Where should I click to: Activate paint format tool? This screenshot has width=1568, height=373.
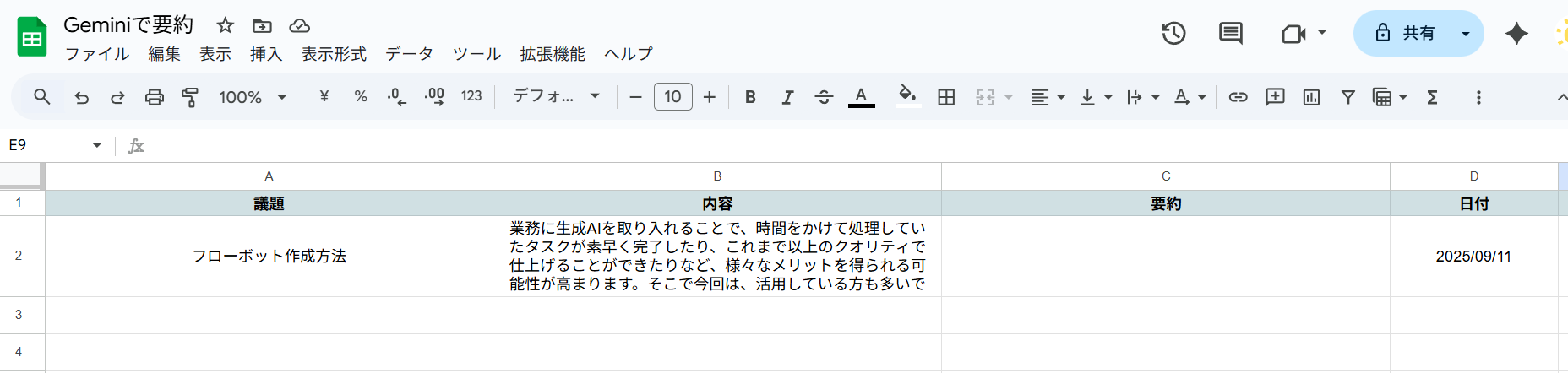(x=190, y=97)
